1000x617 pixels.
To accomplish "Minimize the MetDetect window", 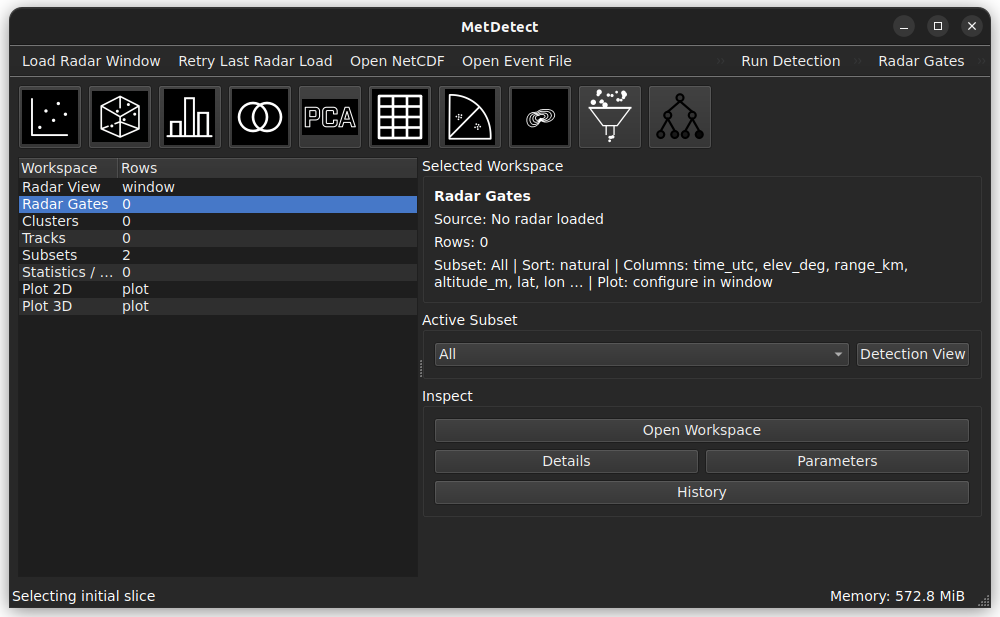I will pyautogui.click(x=904, y=26).
